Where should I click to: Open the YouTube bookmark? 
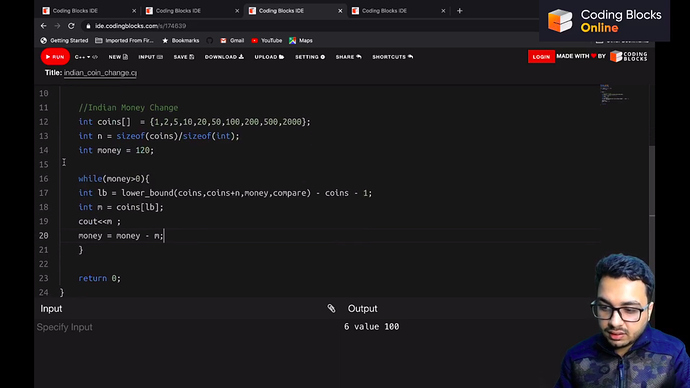pyautogui.click(x=267, y=40)
